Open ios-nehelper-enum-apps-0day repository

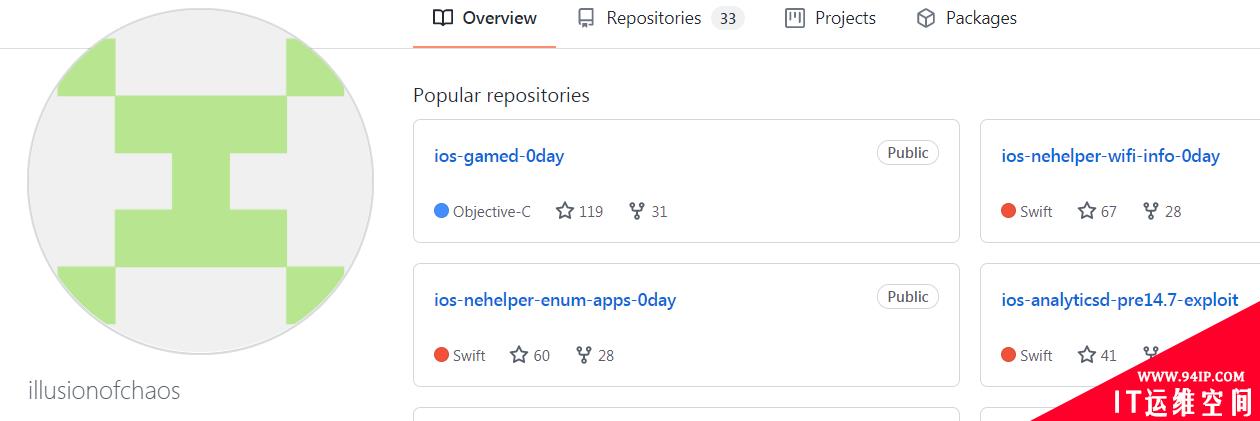pyautogui.click(x=555, y=300)
